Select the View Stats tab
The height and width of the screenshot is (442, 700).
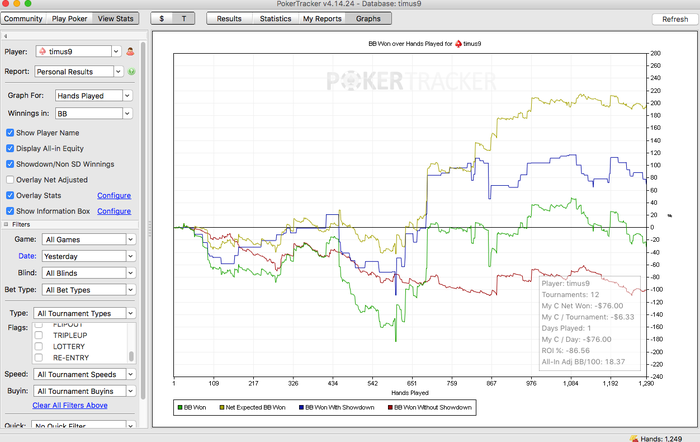(116, 18)
